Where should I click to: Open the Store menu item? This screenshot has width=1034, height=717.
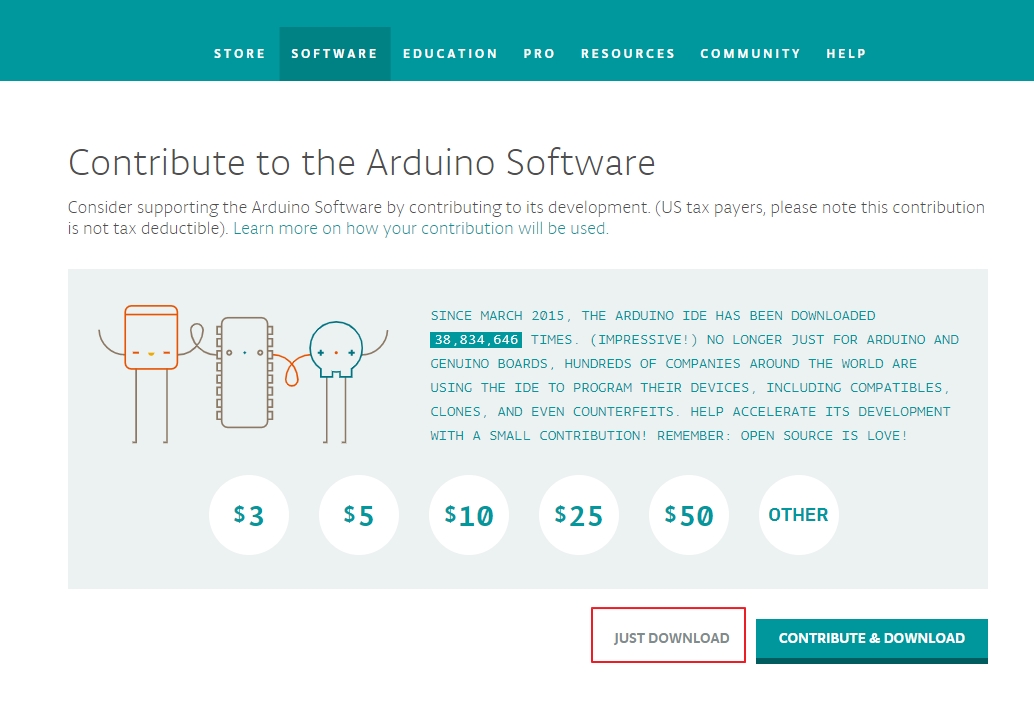pos(239,54)
